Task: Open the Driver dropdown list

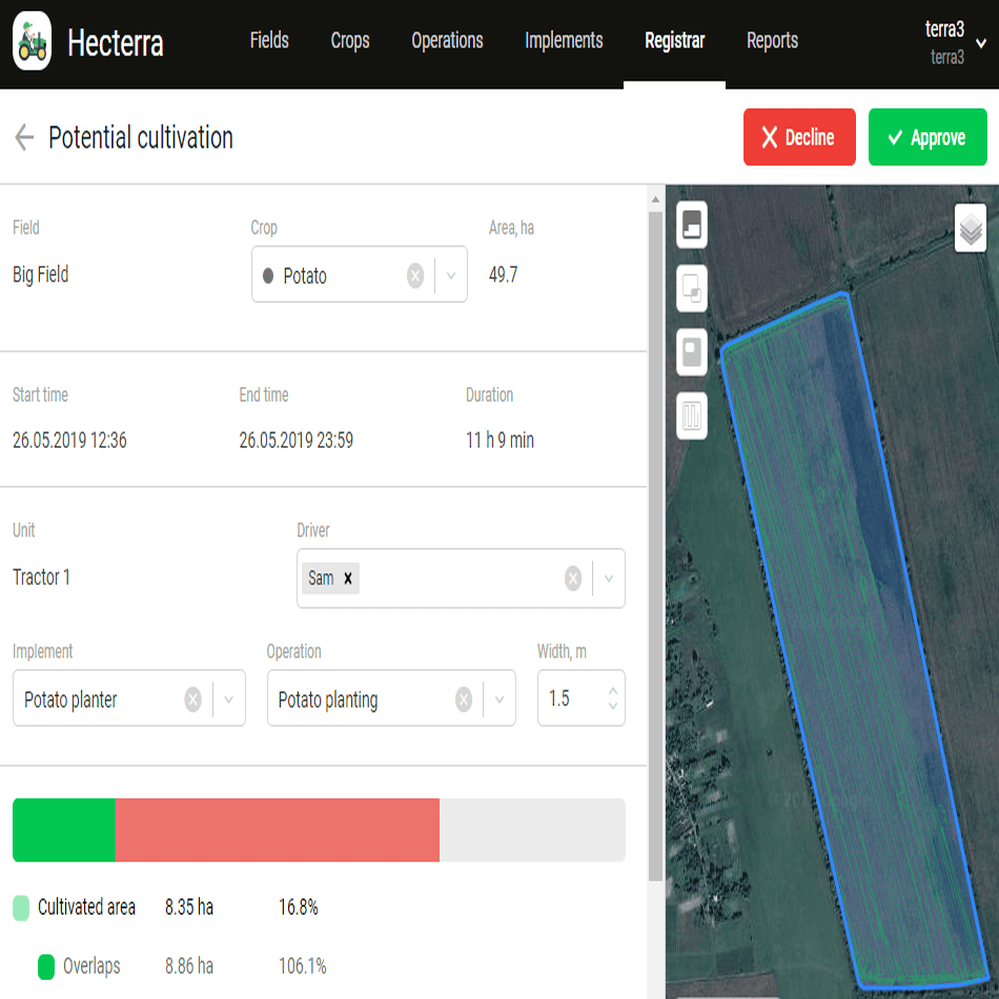Action: [x=608, y=578]
